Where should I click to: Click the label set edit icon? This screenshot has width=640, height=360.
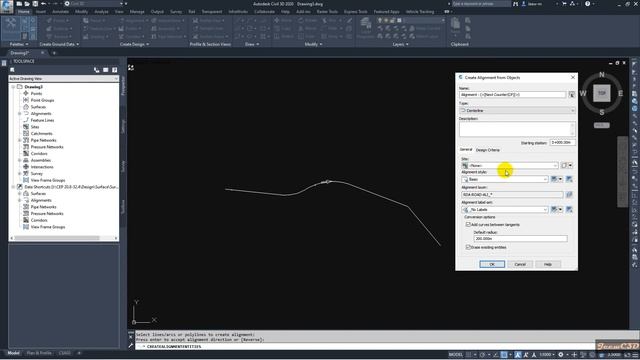click(554, 209)
